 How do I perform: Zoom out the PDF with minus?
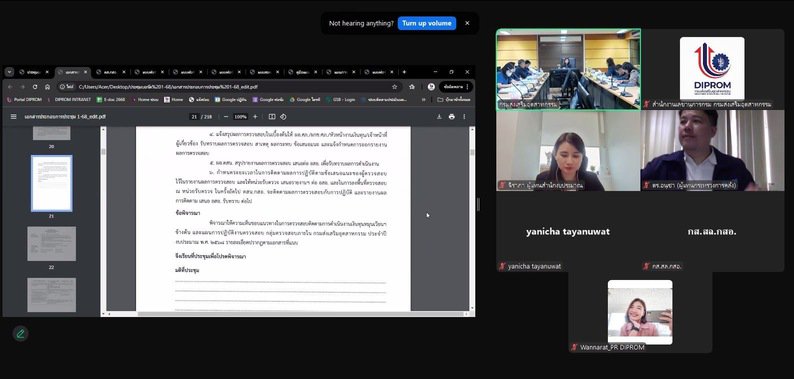click(x=226, y=117)
